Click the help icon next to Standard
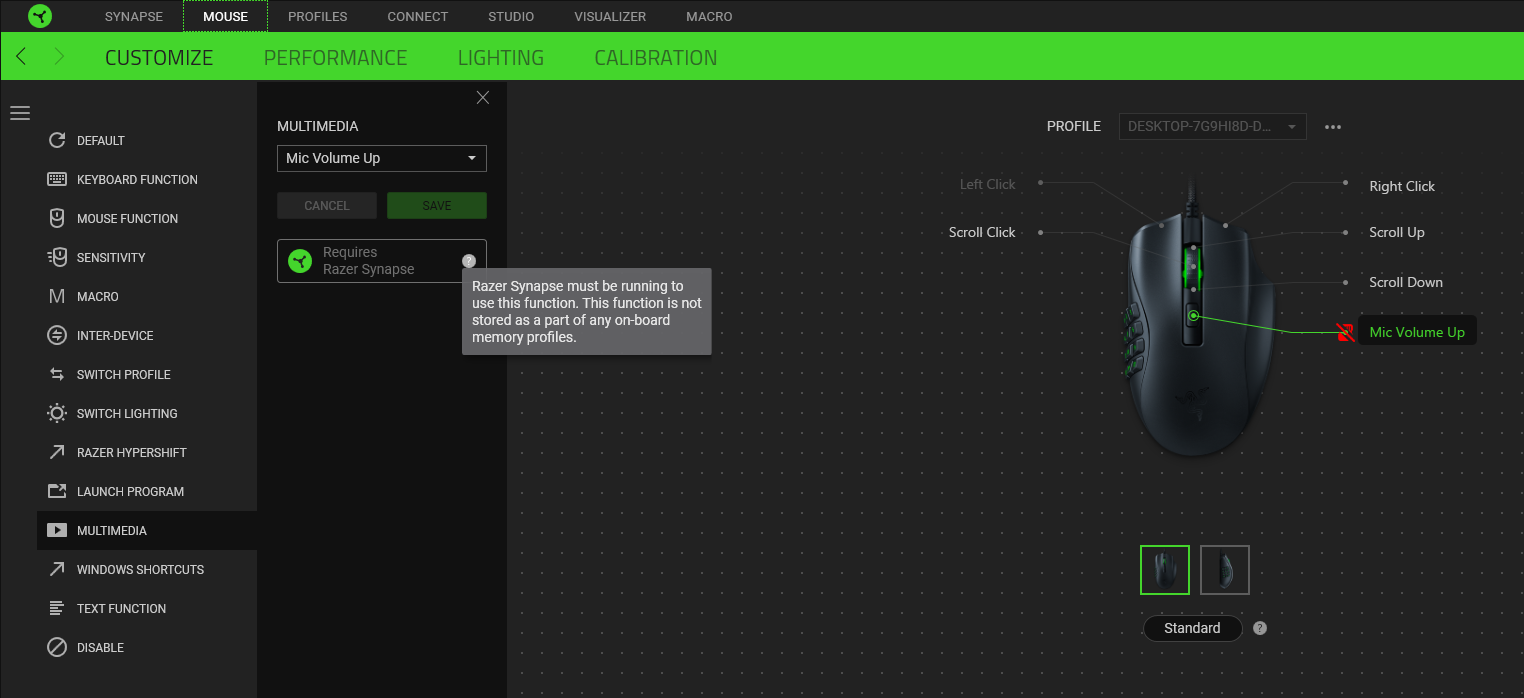1524x698 pixels. point(1260,628)
